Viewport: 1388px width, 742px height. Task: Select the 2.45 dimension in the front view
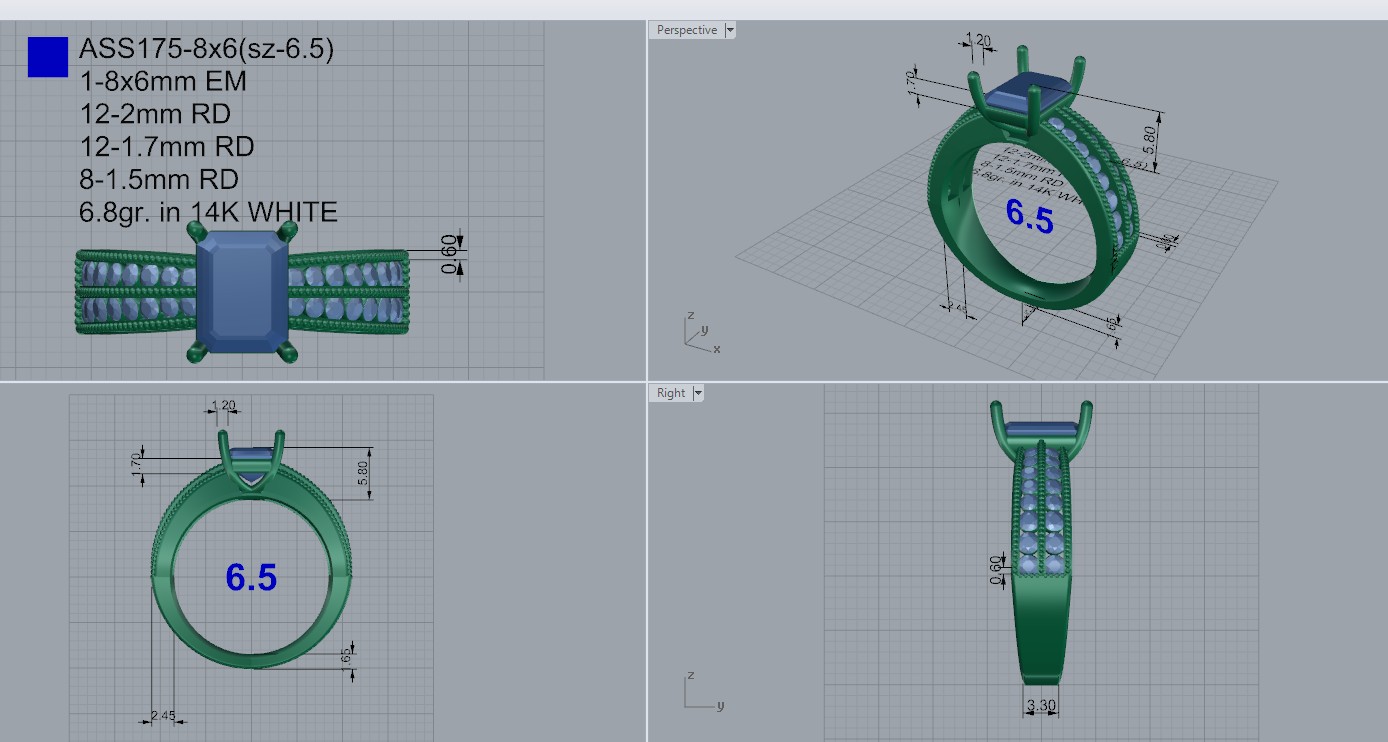tap(163, 715)
